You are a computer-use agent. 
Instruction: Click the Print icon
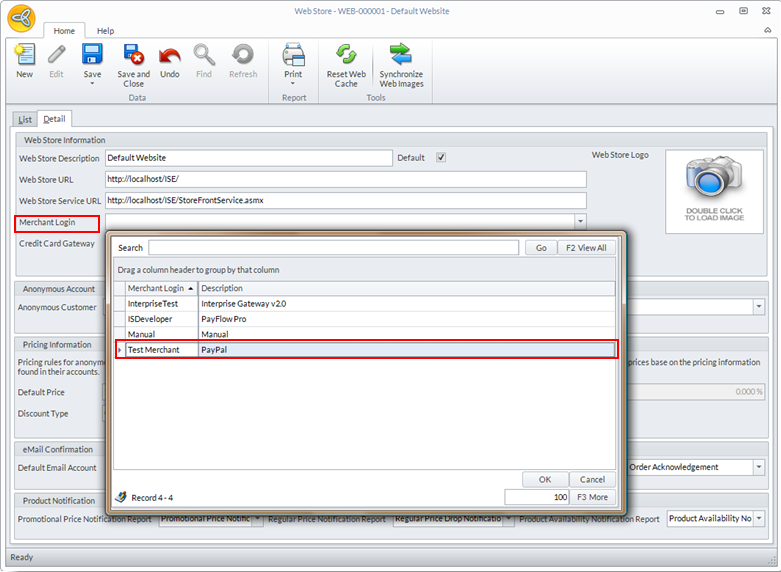click(x=293, y=56)
